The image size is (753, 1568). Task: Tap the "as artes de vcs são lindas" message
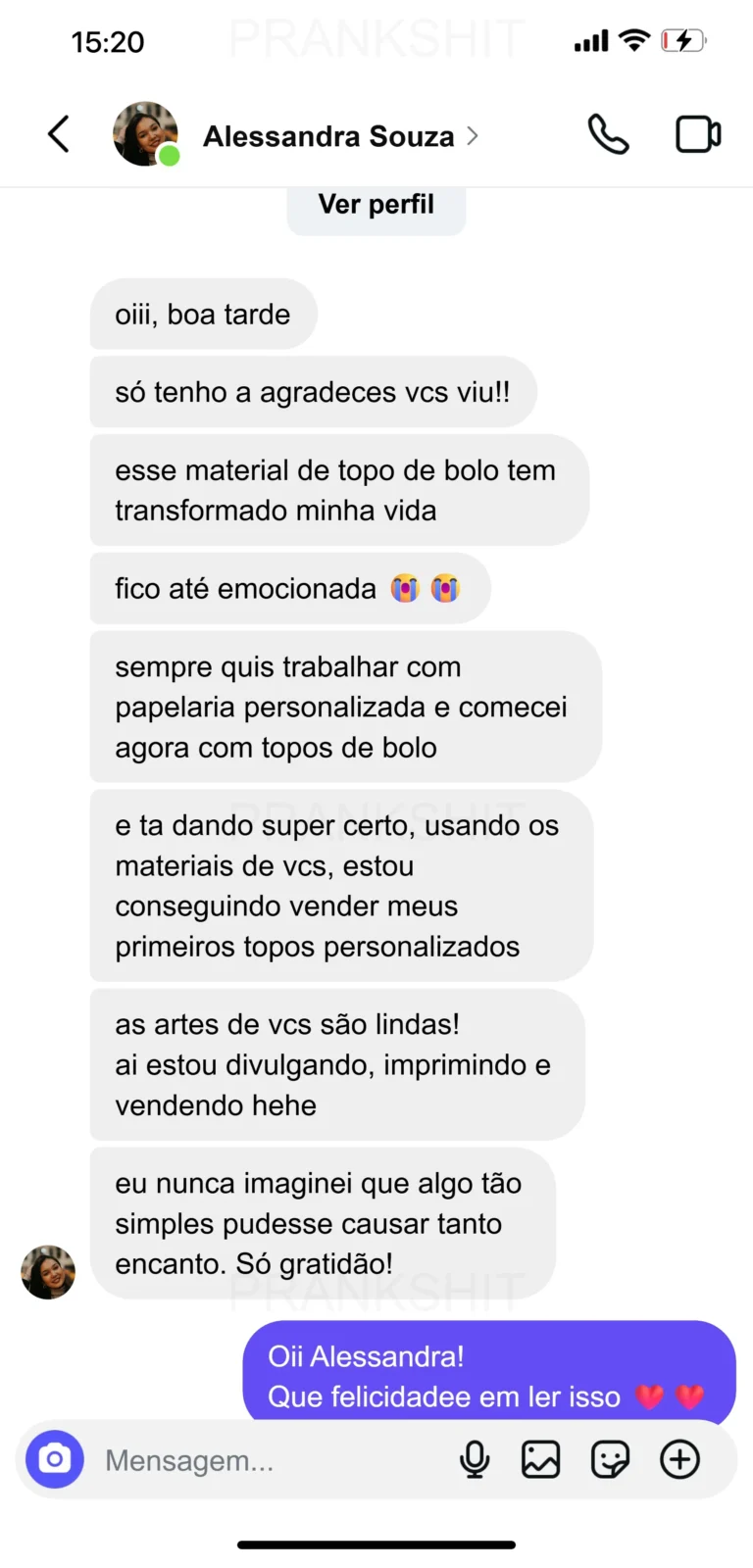336,1064
